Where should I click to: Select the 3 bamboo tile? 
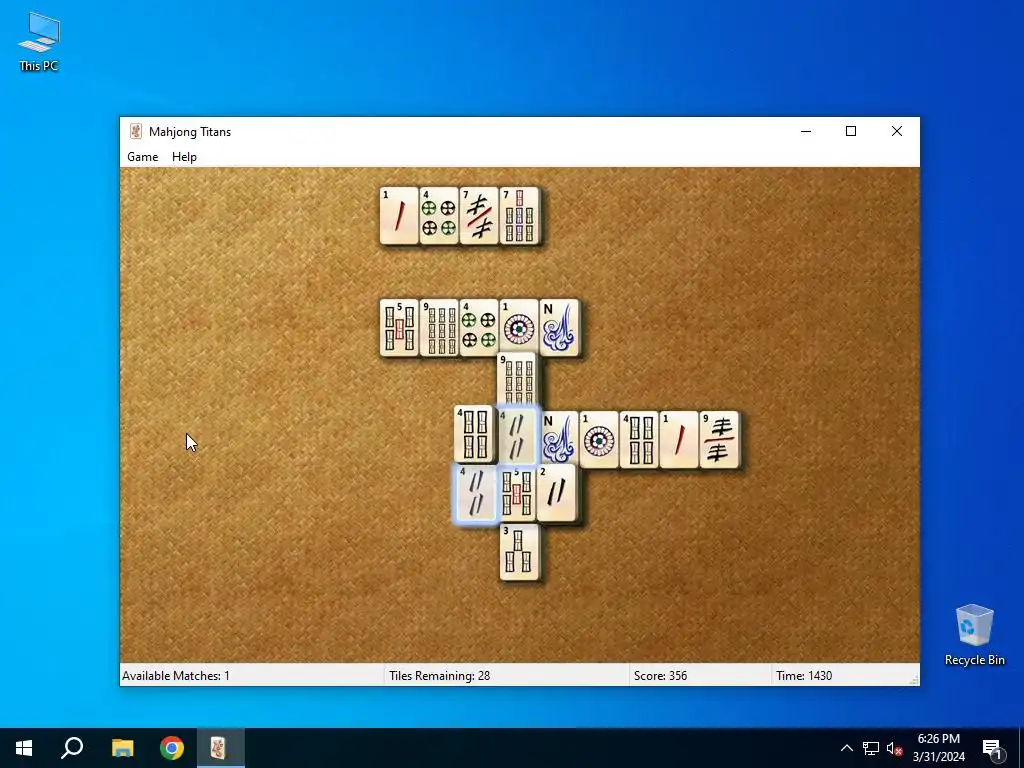point(519,552)
